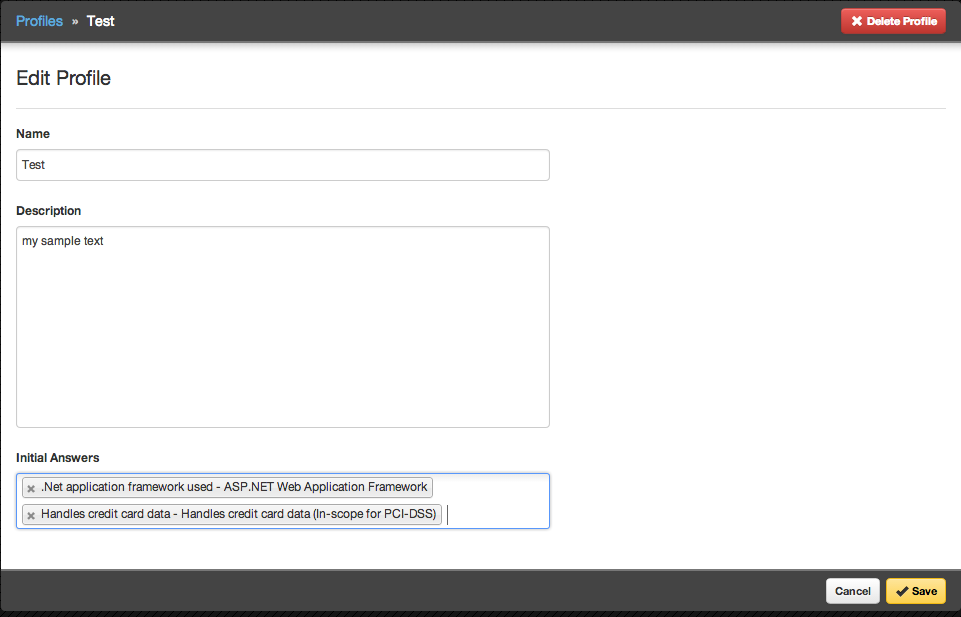
Task: Click the breadcrumb separator arrows
Action: [75, 21]
